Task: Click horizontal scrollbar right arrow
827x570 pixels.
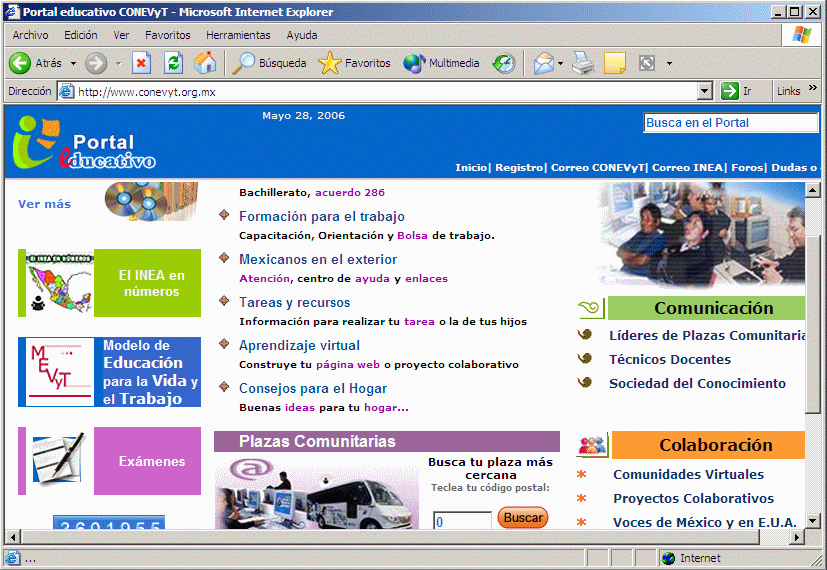Action: pyautogui.click(x=797, y=537)
